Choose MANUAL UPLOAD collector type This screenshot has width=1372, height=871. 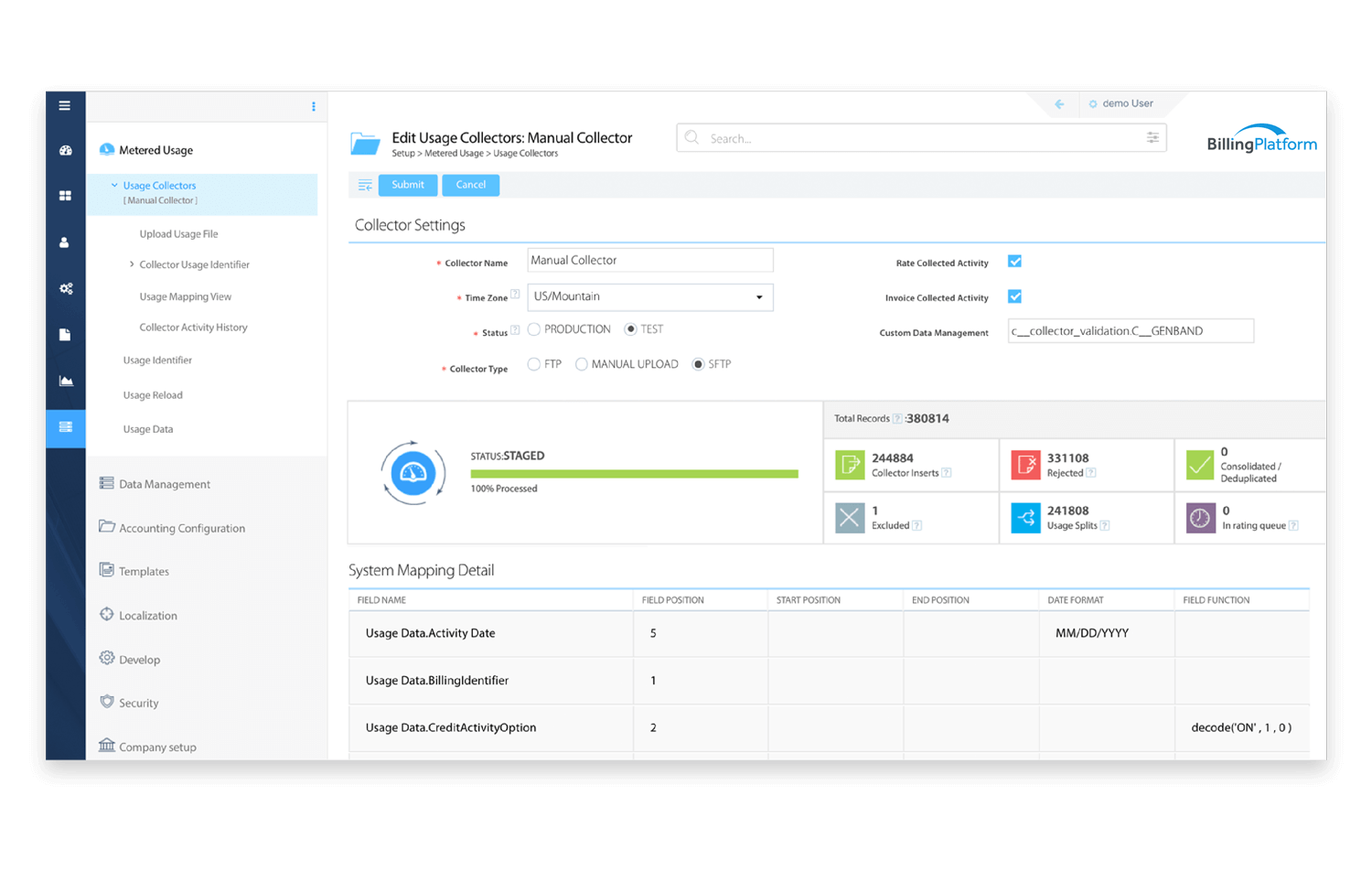(582, 364)
